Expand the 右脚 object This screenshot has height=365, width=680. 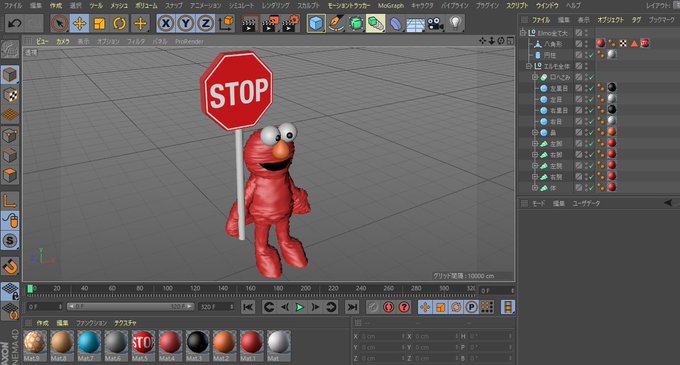pos(535,154)
